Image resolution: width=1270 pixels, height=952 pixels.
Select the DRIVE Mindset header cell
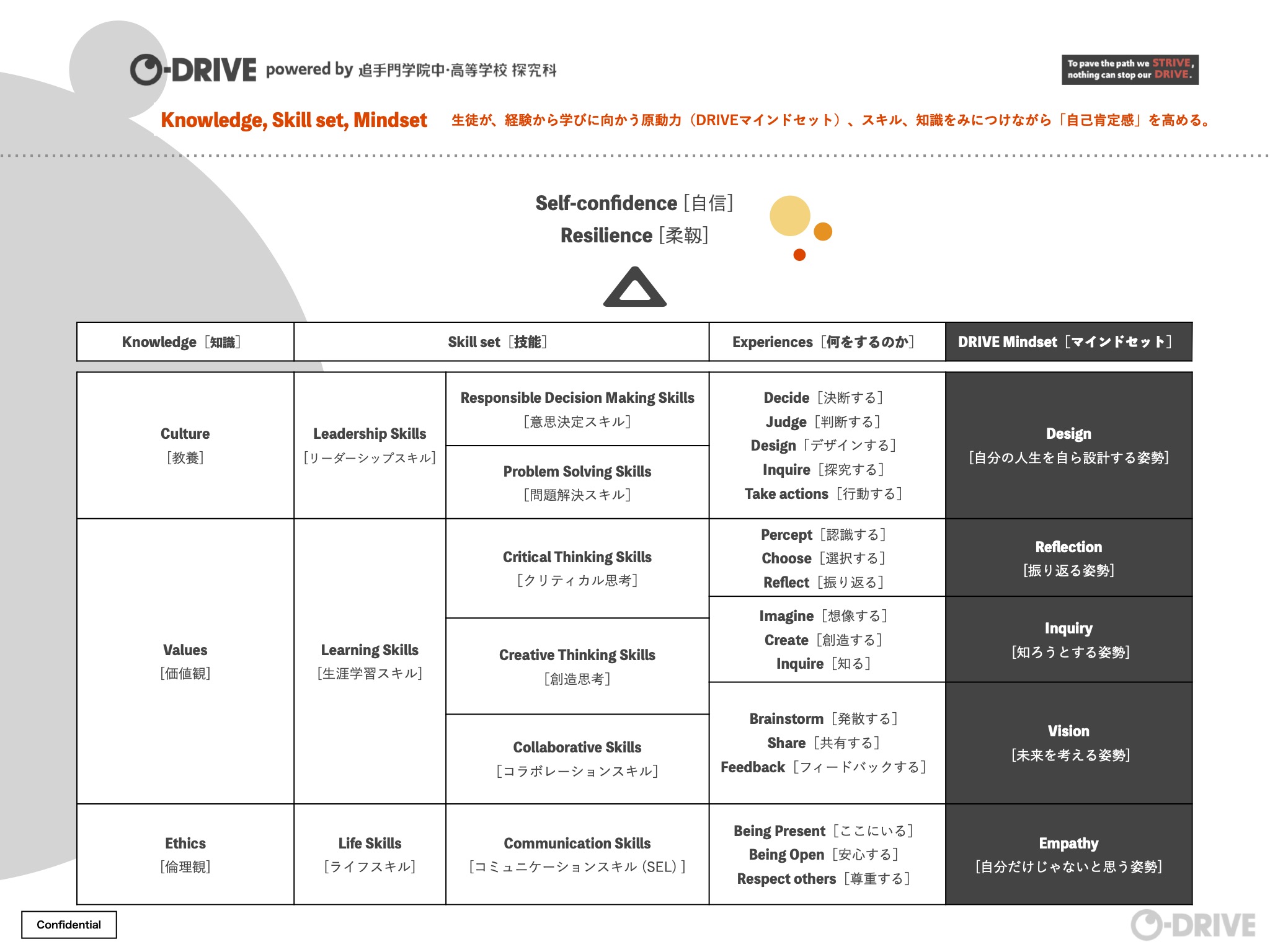click(x=1068, y=342)
